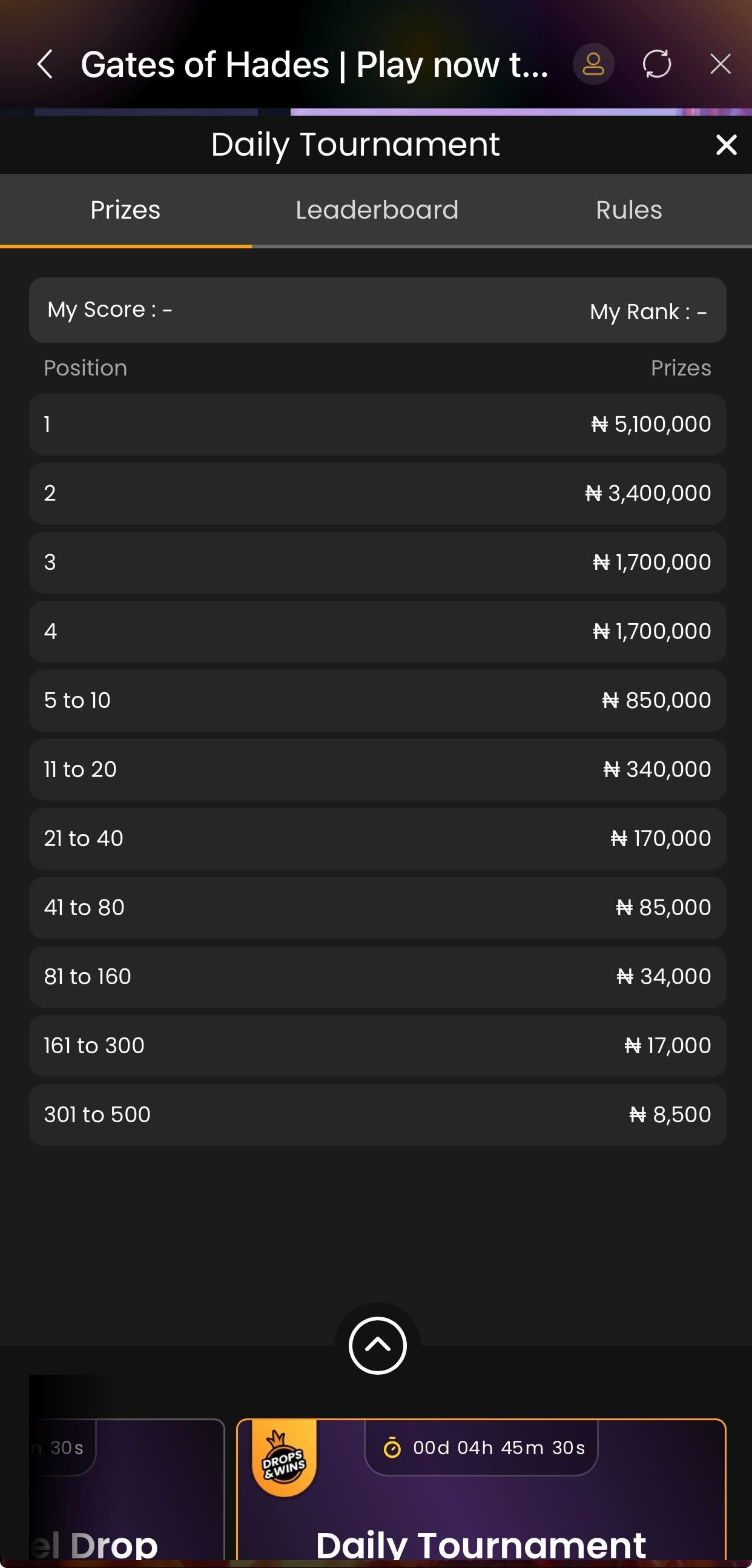Select the Prizes tab
The width and height of the screenshot is (752, 1568).
pos(125,210)
